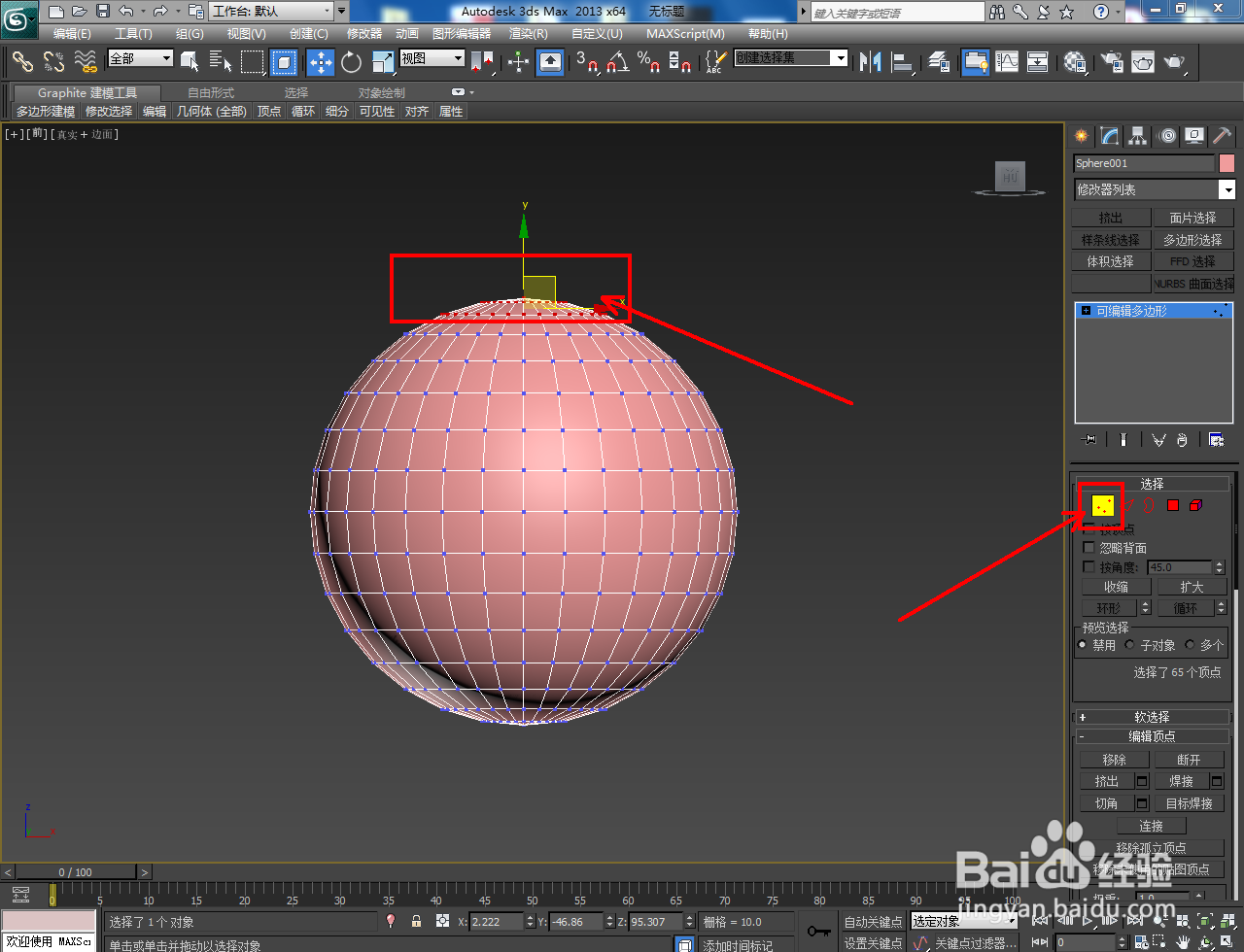
Task: Open the 全部 selection filter dropdown
Action: (141, 58)
